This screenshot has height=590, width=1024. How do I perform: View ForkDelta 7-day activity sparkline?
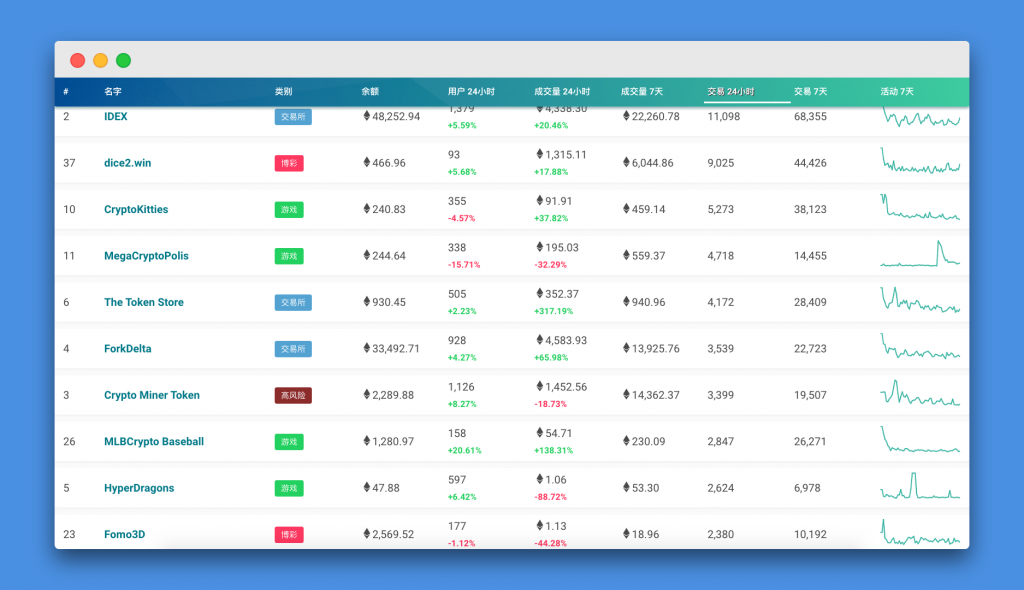point(920,346)
